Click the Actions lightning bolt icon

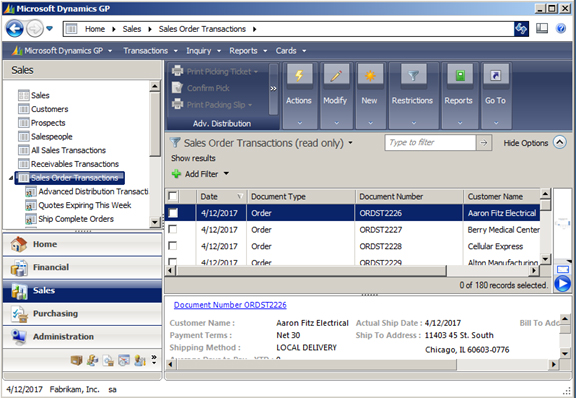(299, 75)
